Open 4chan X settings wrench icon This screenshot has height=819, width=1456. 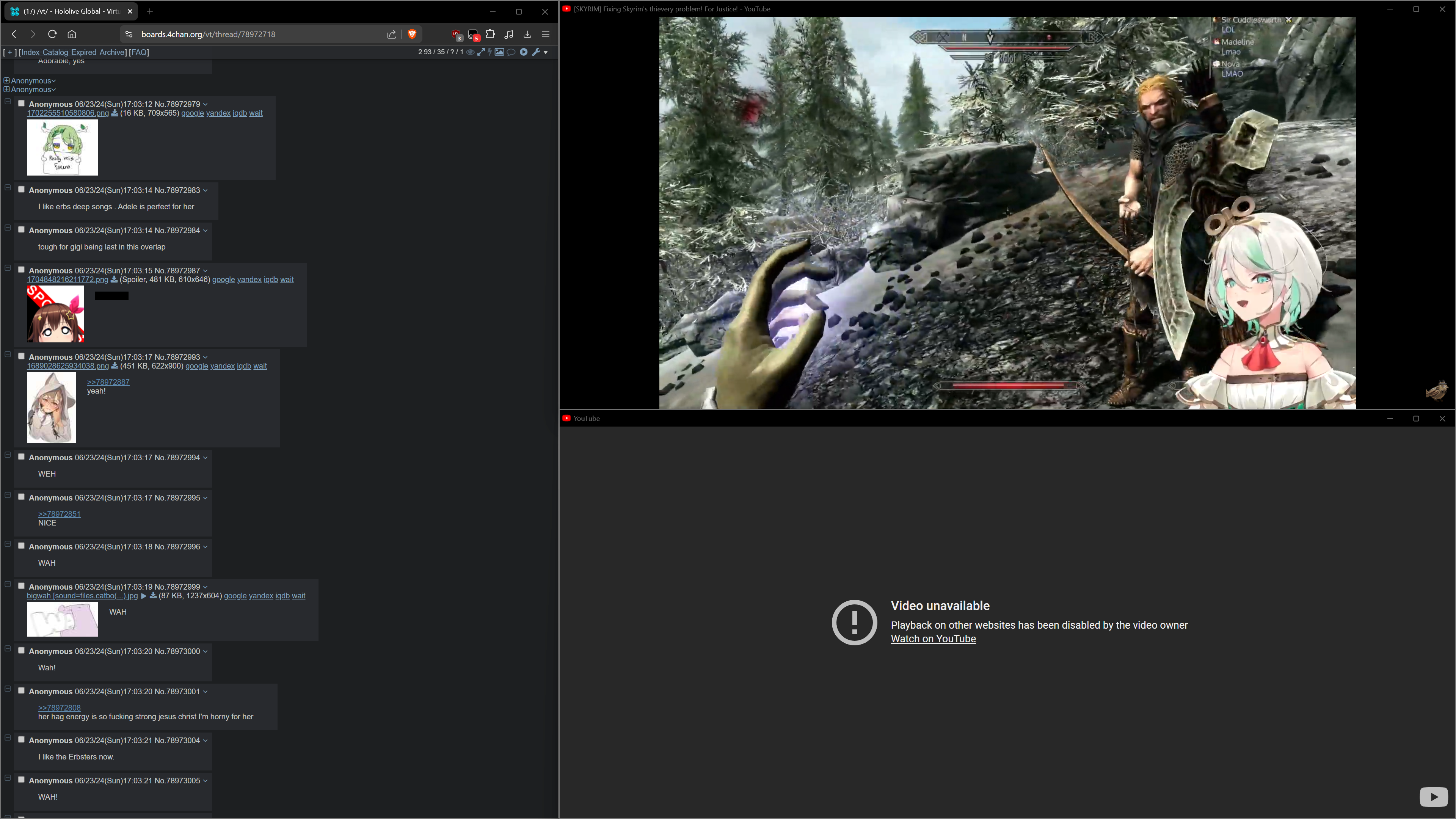coord(536,52)
